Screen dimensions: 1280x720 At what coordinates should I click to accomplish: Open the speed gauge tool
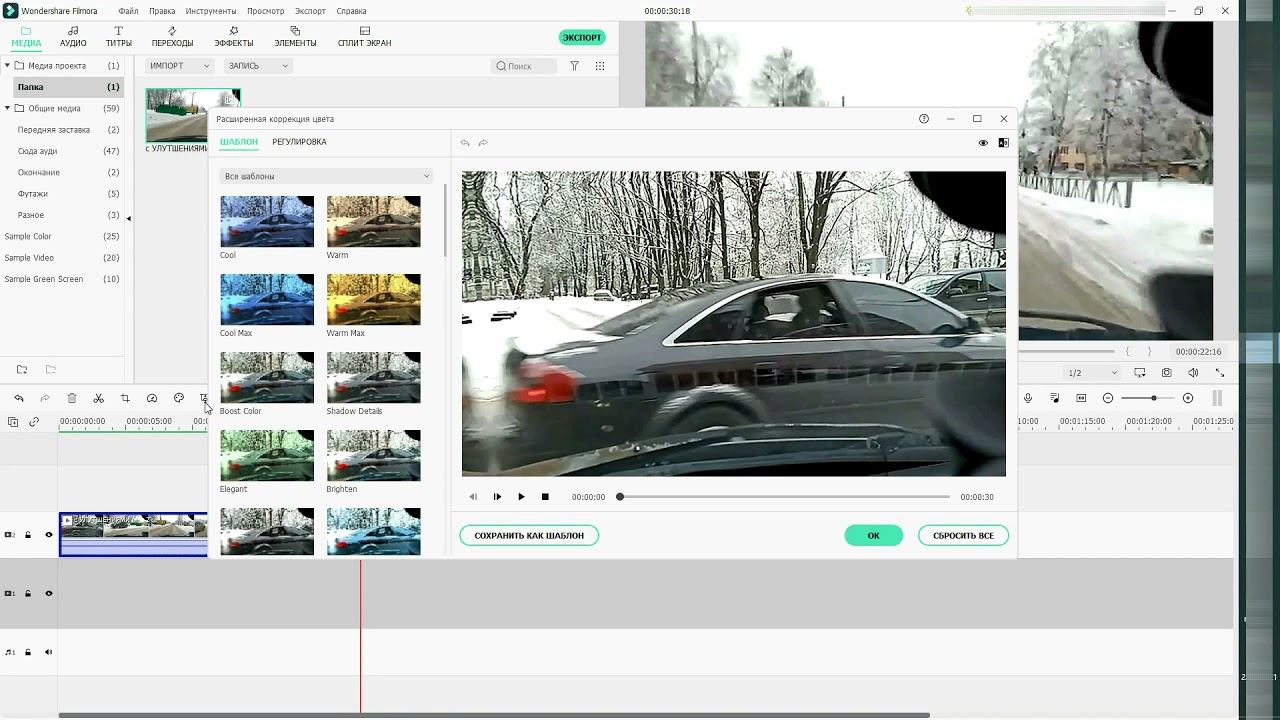(x=152, y=398)
